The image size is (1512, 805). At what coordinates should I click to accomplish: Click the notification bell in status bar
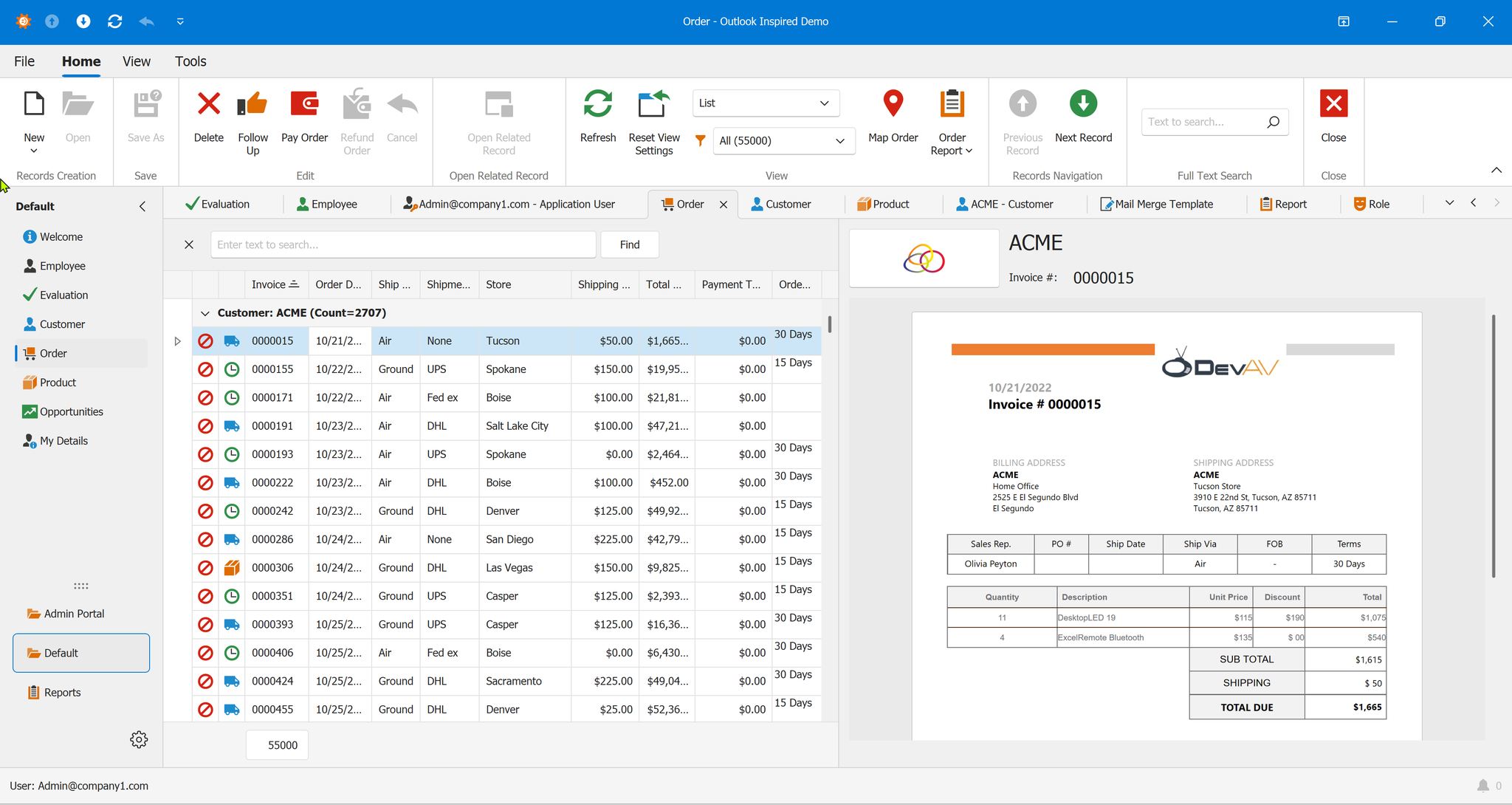click(1482, 786)
